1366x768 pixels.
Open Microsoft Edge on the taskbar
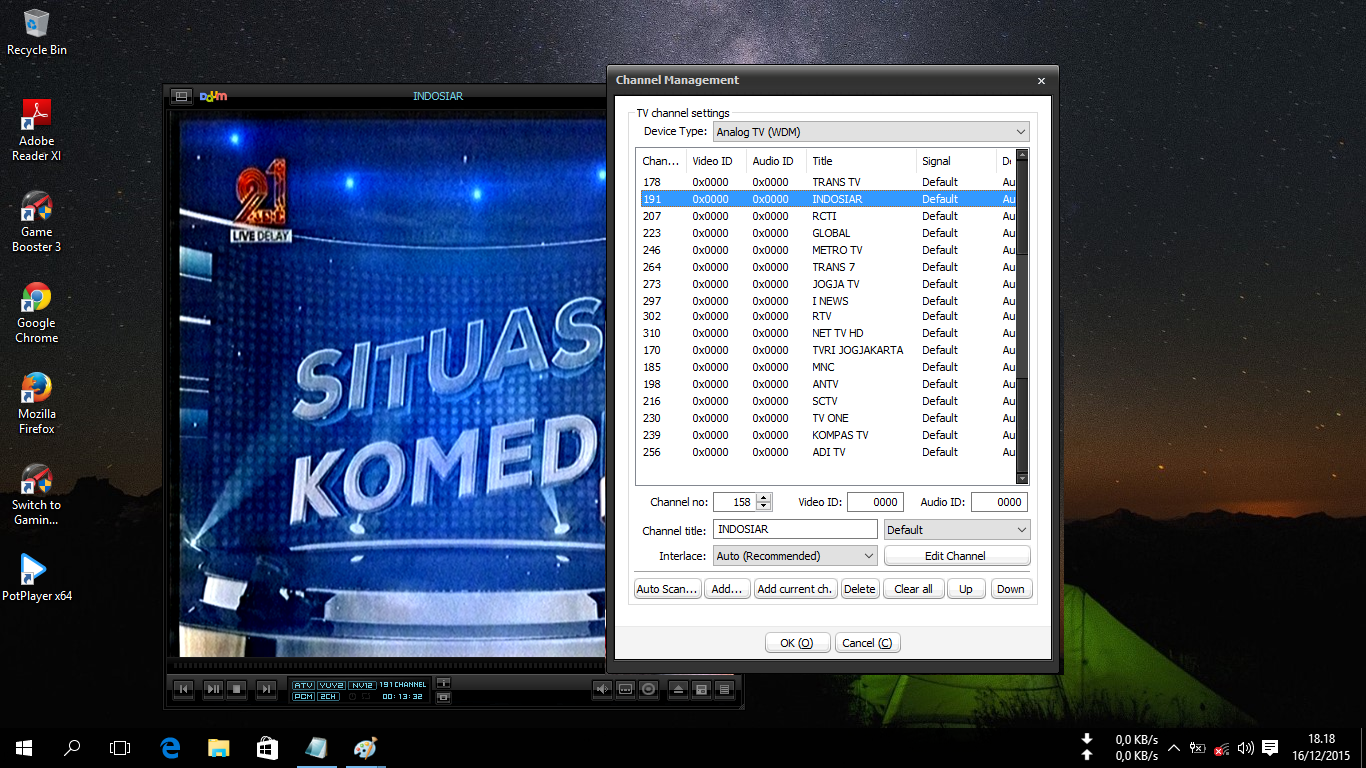pyautogui.click(x=171, y=747)
